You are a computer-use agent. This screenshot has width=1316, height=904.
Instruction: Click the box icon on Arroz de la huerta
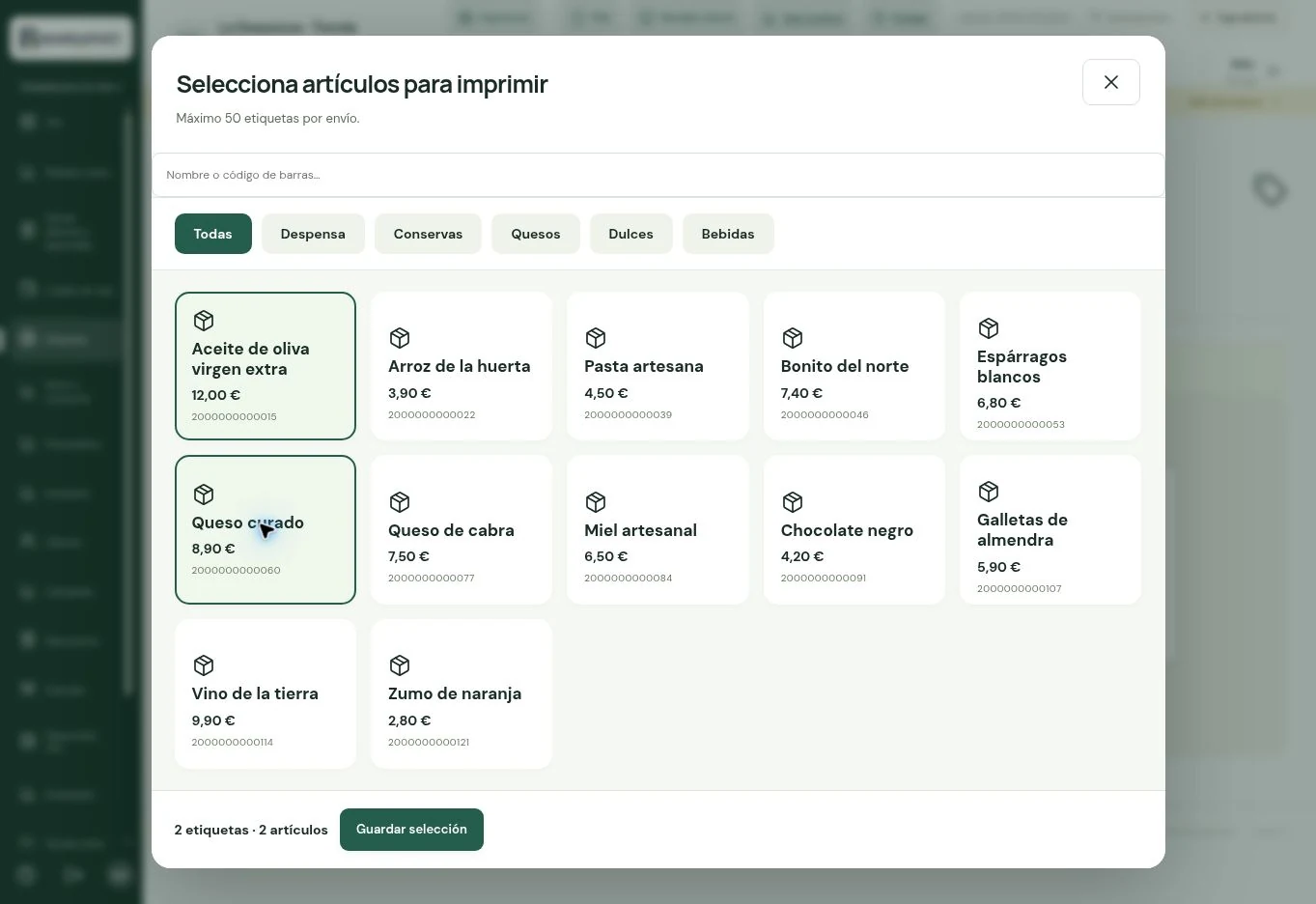(400, 338)
